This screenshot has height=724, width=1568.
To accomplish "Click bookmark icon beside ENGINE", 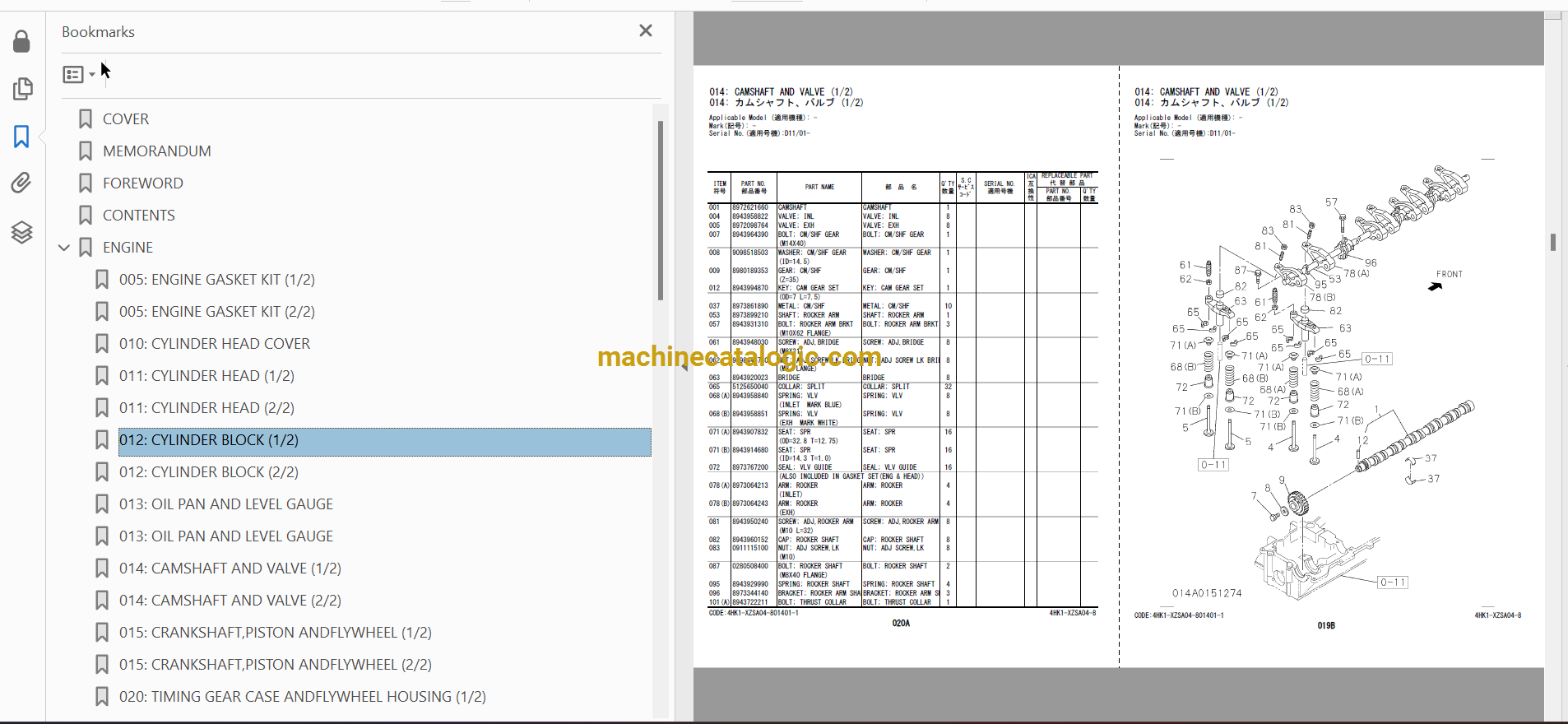I will click(x=86, y=248).
